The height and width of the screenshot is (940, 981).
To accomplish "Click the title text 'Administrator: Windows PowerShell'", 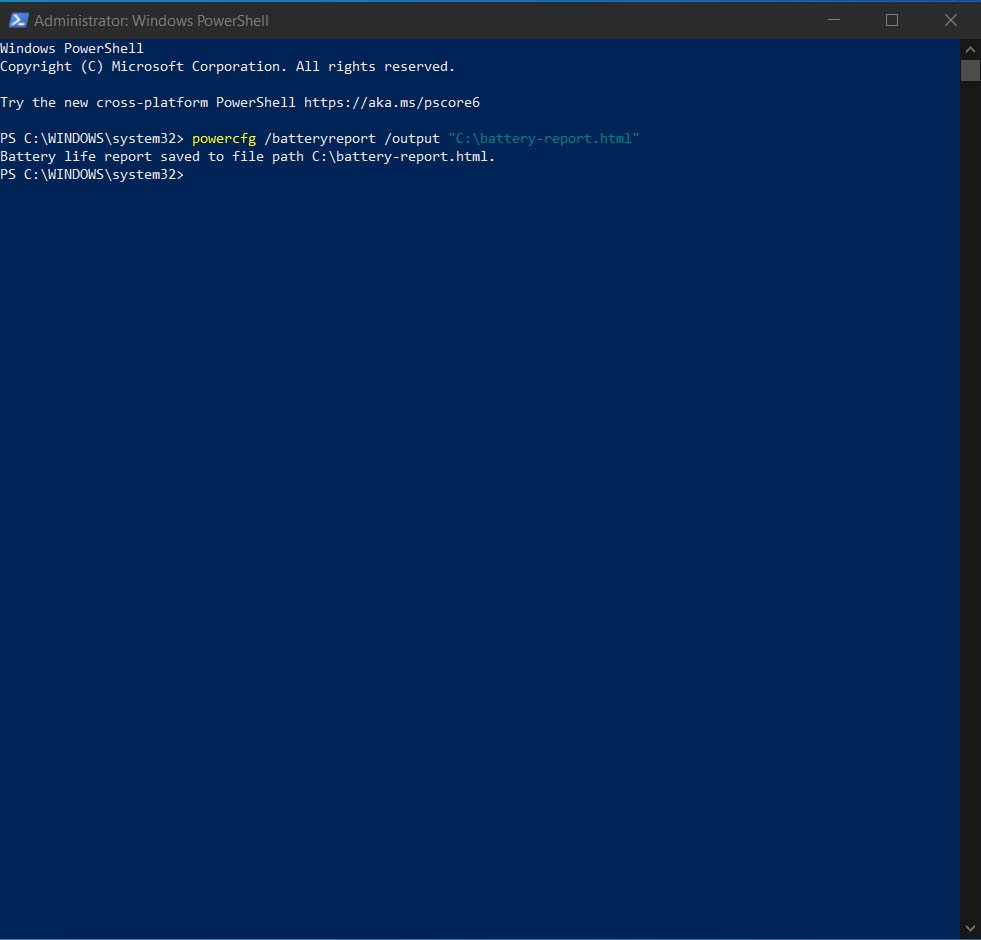I will (151, 21).
